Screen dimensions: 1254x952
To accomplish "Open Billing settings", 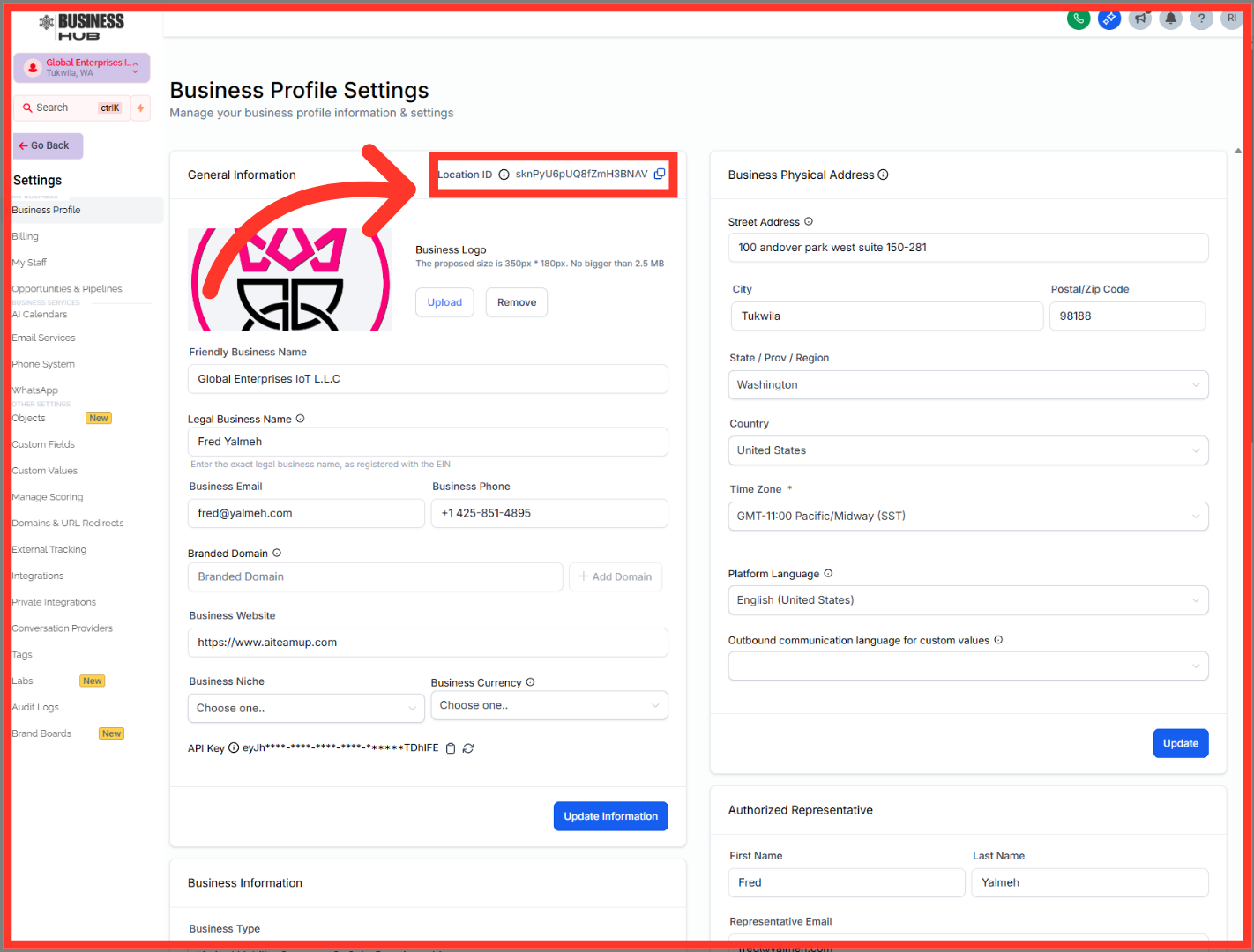I will click(26, 236).
